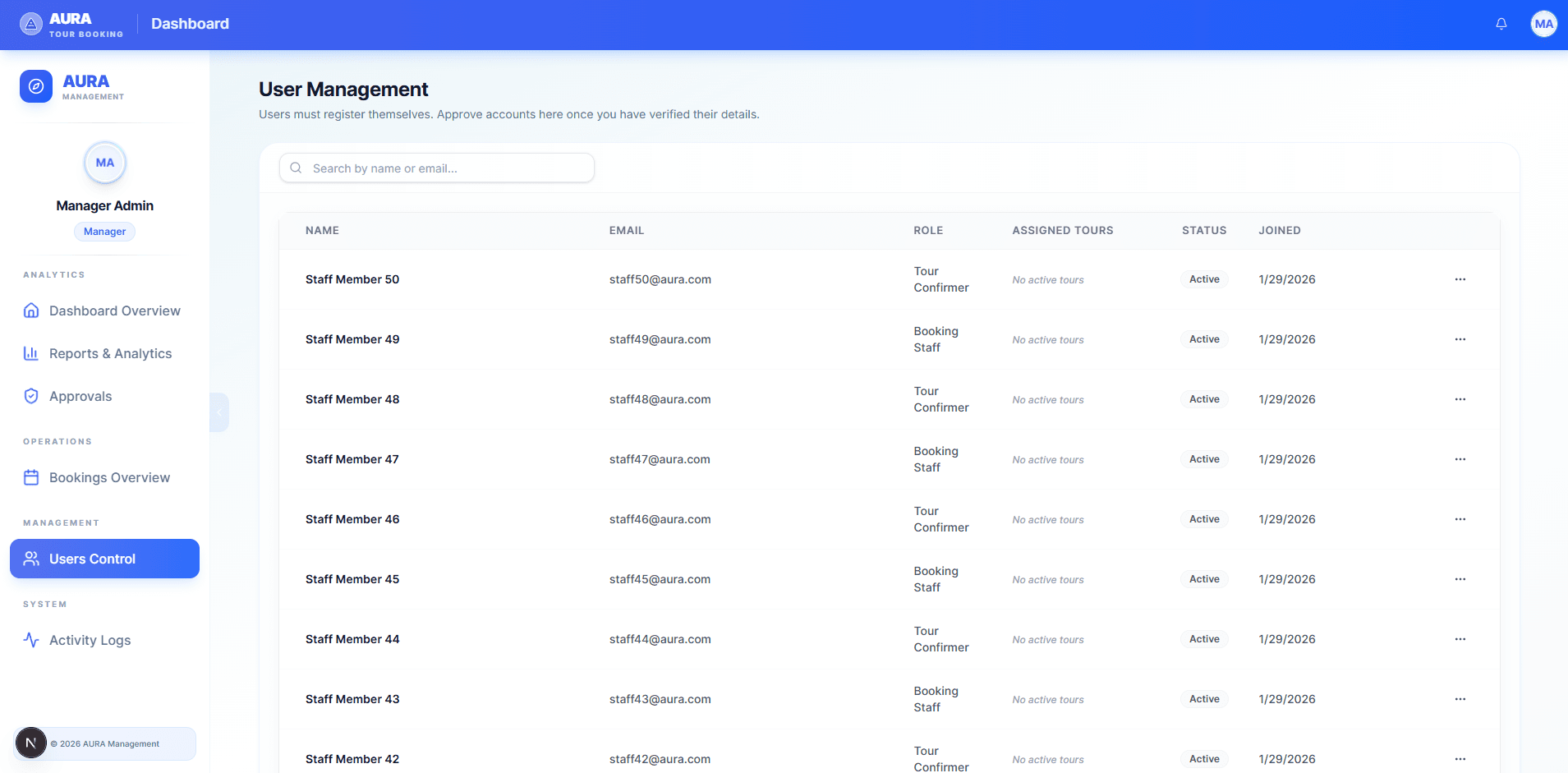
Task: Click the Activity Logs pulse icon
Action: tap(31, 640)
